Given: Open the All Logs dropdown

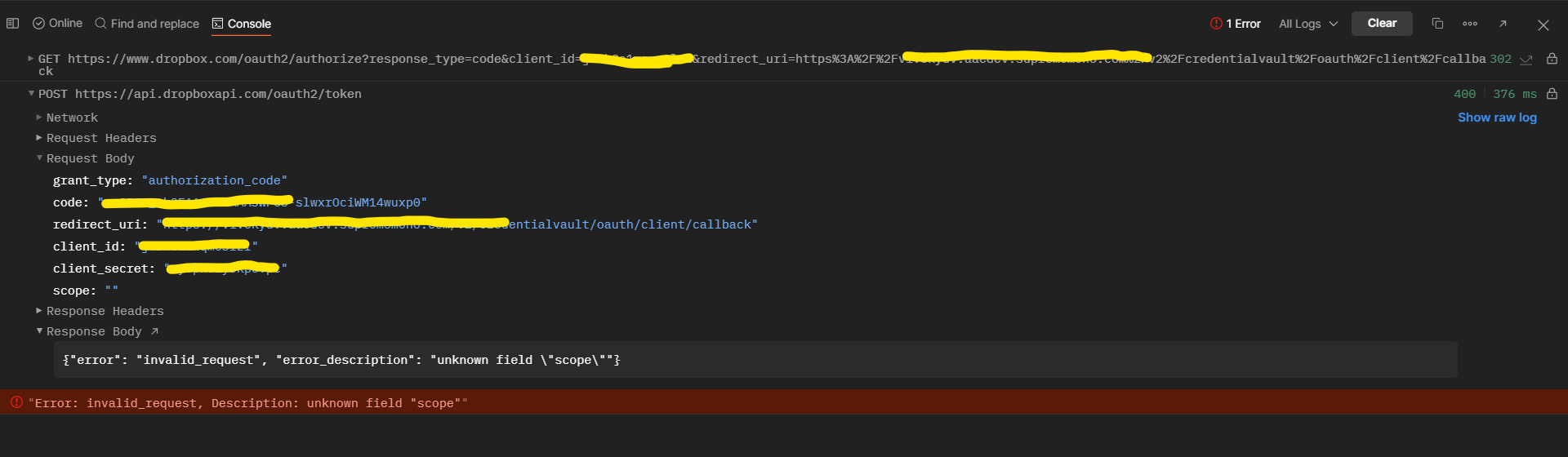Looking at the screenshot, I should point(1308,24).
